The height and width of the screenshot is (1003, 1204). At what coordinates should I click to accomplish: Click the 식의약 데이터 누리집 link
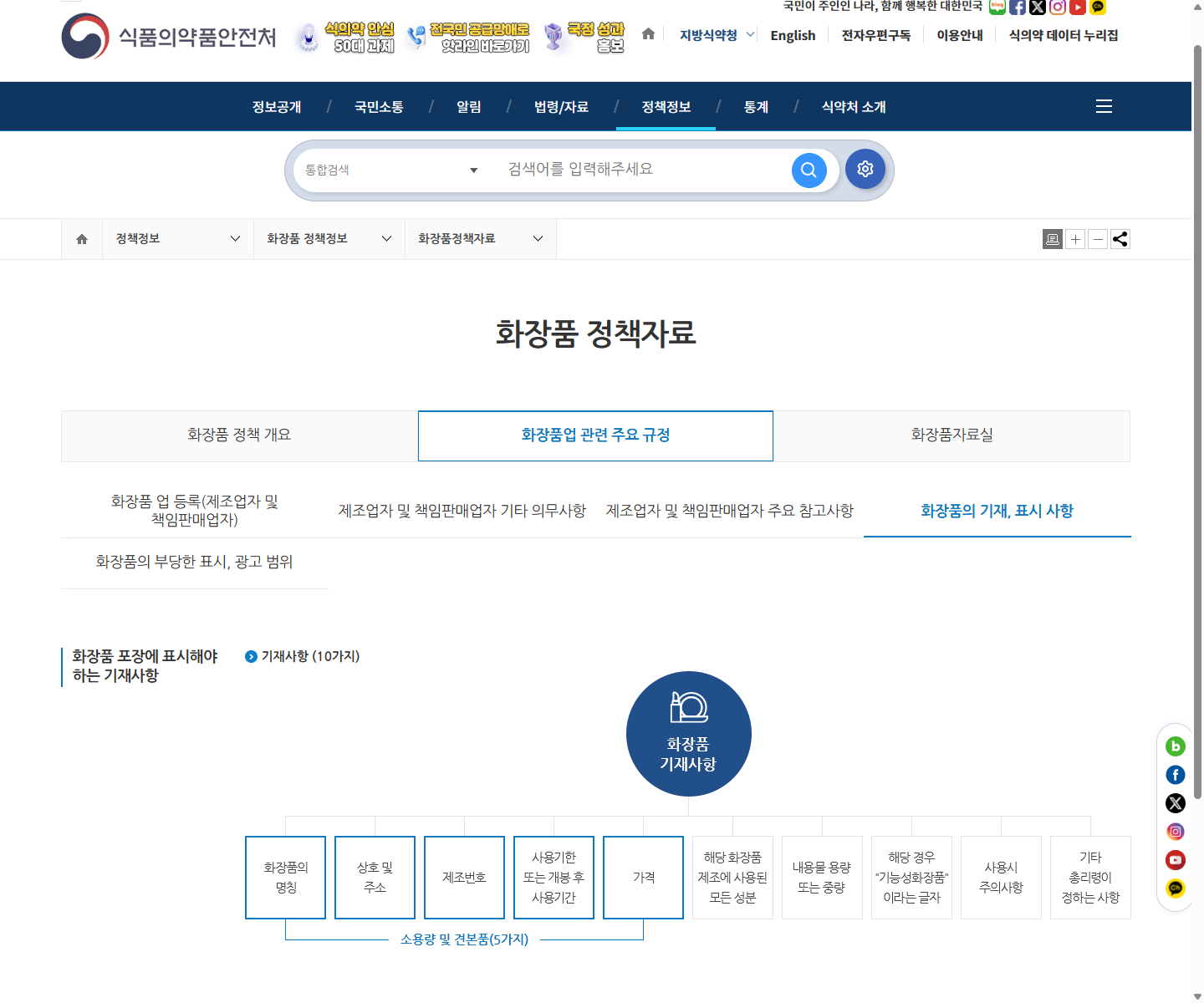(1064, 35)
